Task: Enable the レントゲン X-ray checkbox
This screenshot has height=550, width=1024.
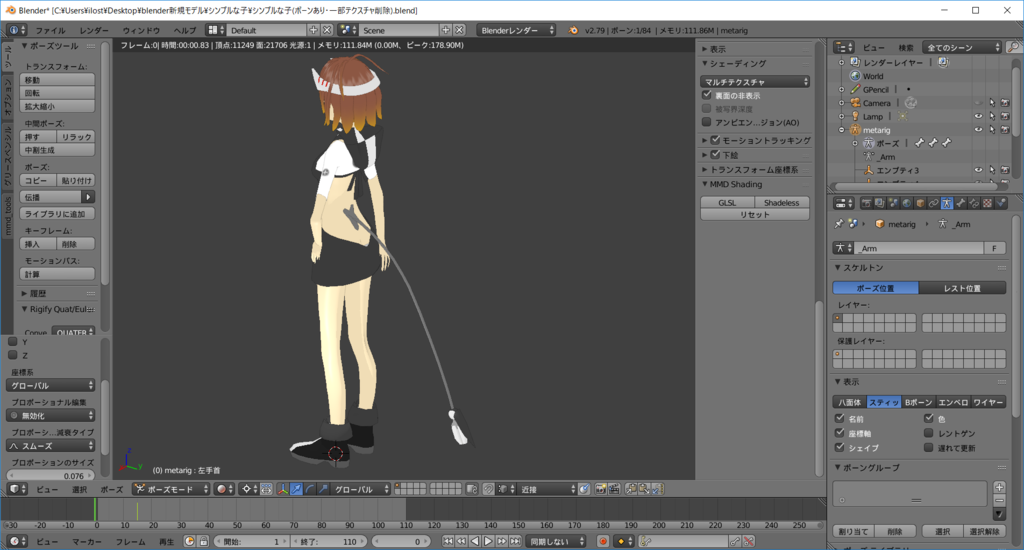Action: click(929, 433)
